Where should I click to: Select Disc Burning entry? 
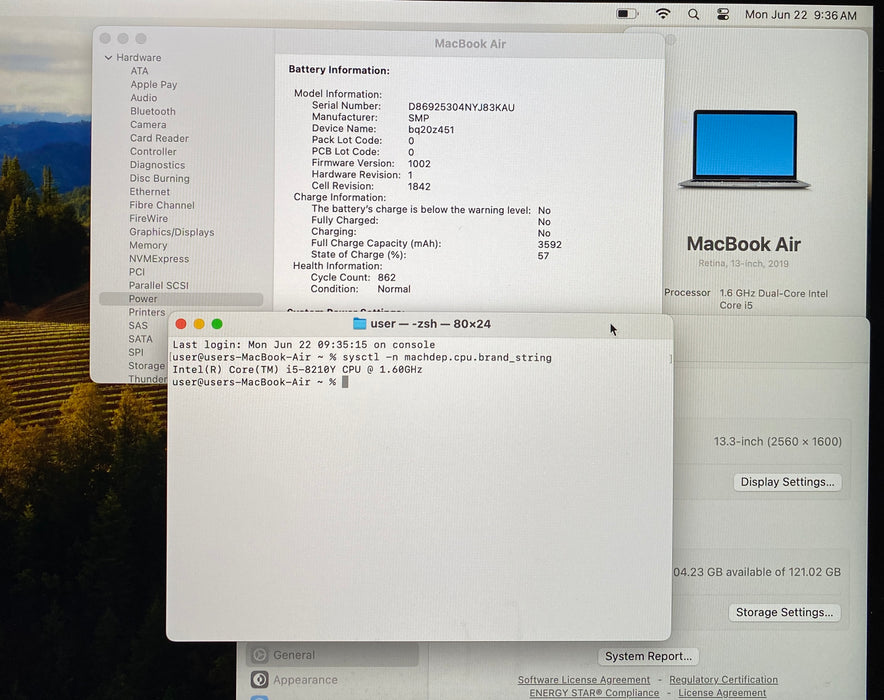(x=159, y=179)
